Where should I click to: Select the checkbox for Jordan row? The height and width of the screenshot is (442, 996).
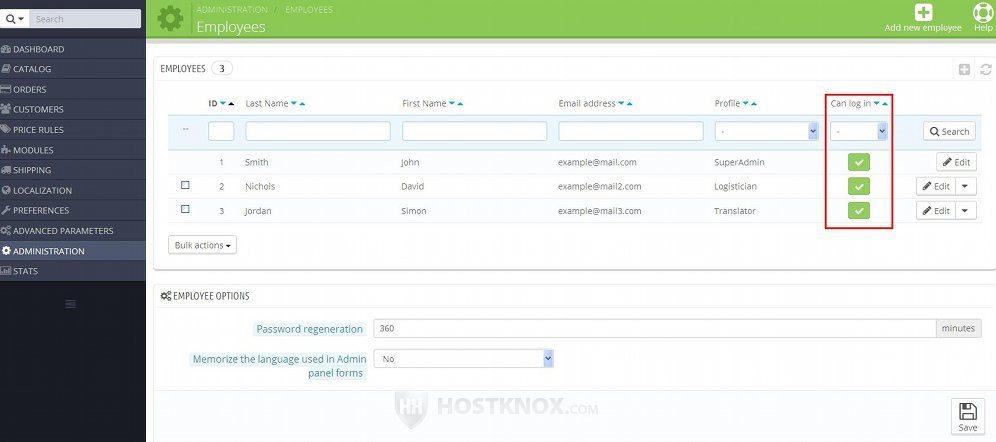pos(185,209)
